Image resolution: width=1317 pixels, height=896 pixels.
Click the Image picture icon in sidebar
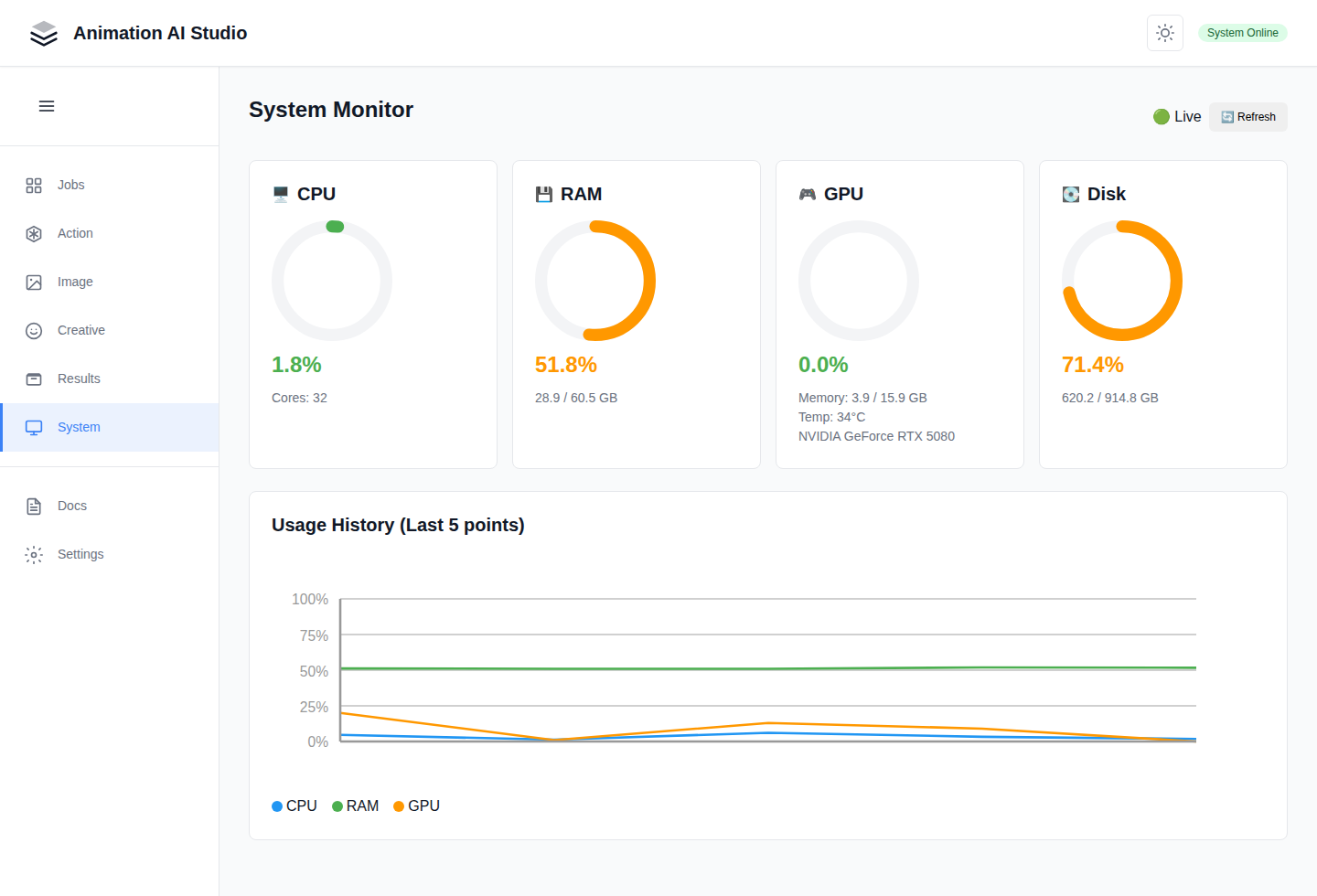34,283
